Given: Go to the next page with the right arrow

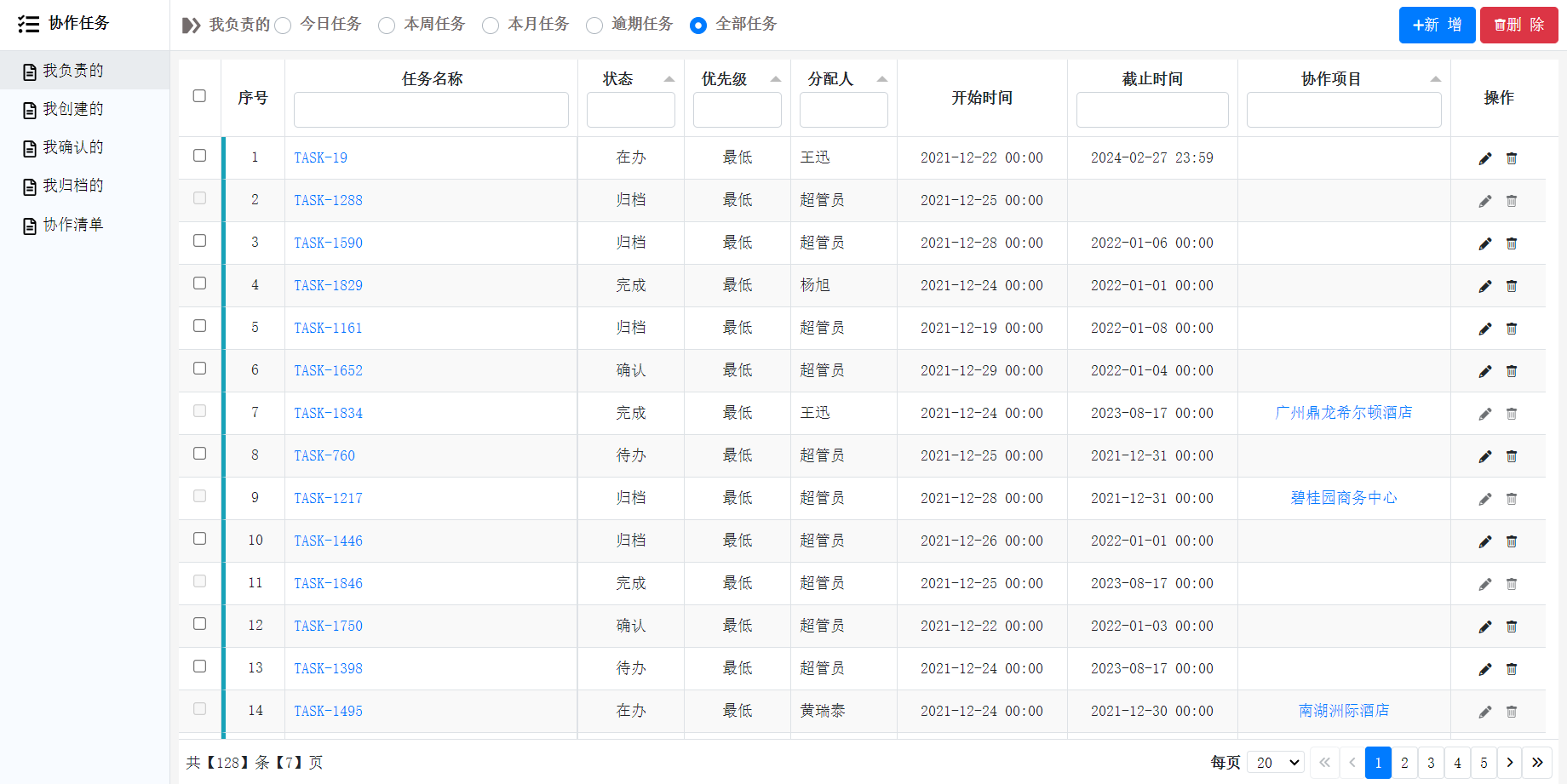Looking at the screenshot, I should tap(1510, 763).
